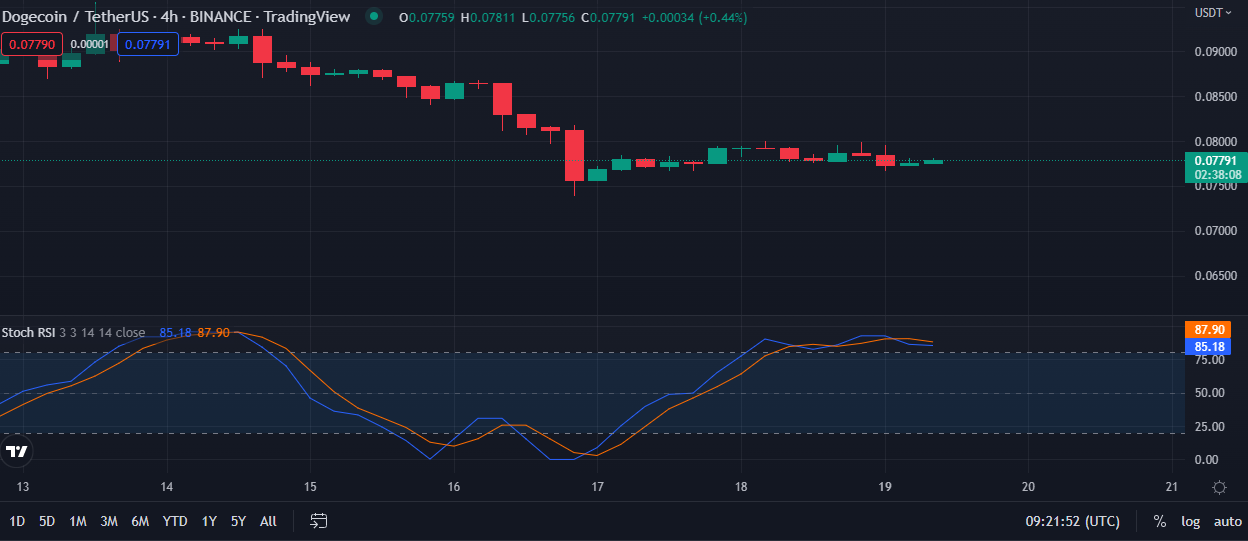Click the blue buy price 0.07791 button
1248x541 pixels.
click(148, 44)
